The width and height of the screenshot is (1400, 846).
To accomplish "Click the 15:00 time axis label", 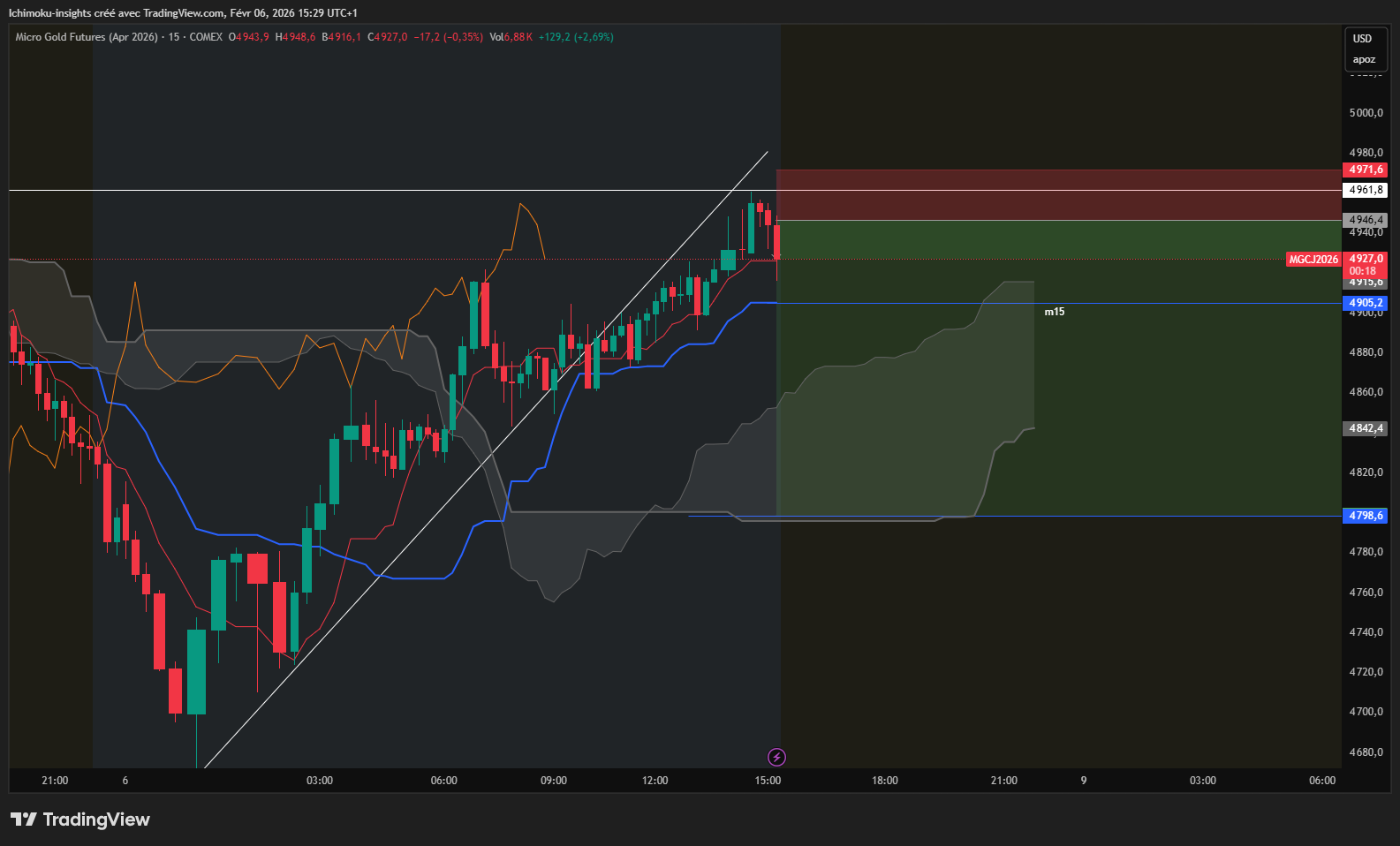I will click(x=768, y=781).
